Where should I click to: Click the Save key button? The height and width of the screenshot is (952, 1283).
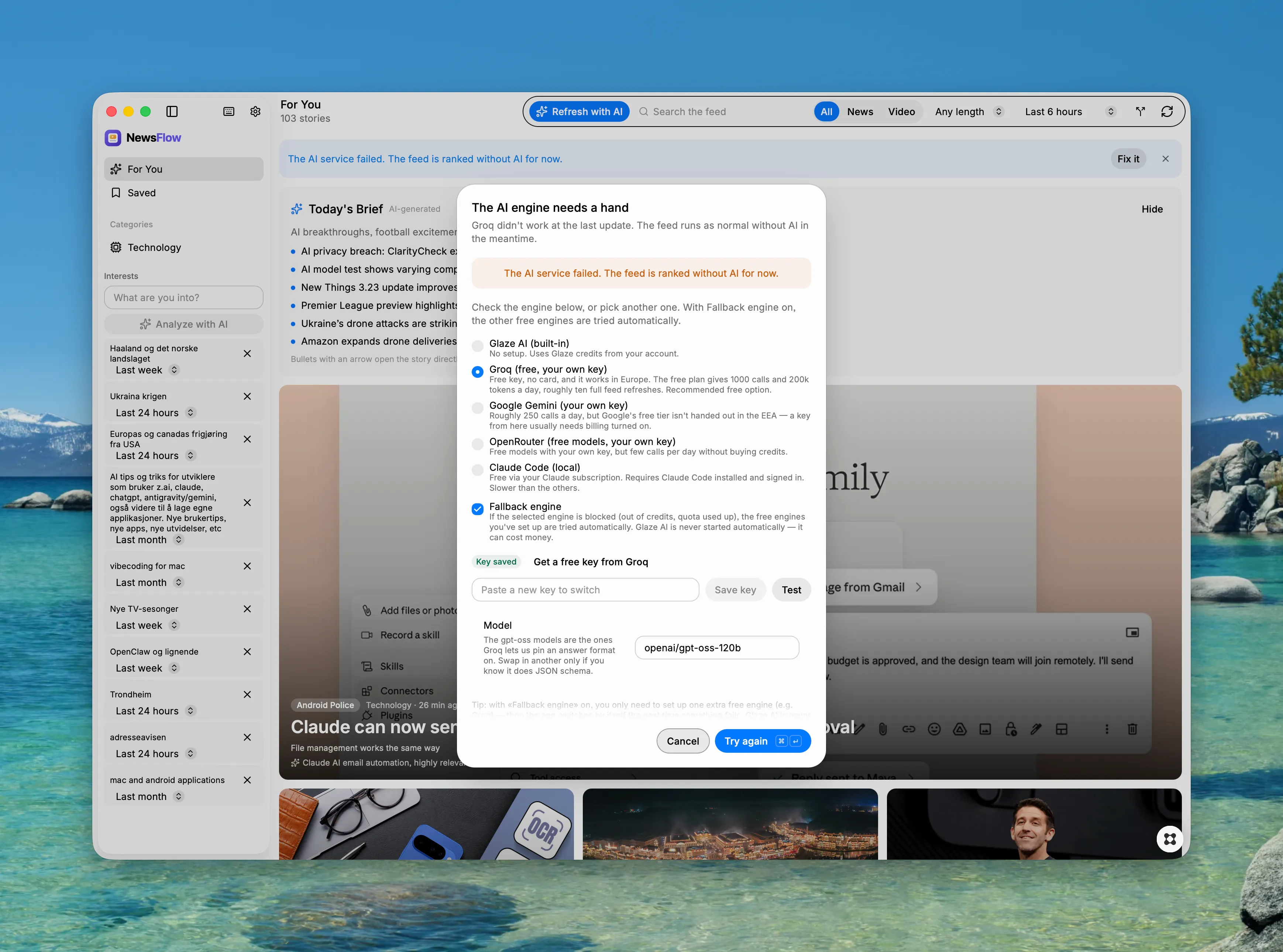click(x=735, y=590)
